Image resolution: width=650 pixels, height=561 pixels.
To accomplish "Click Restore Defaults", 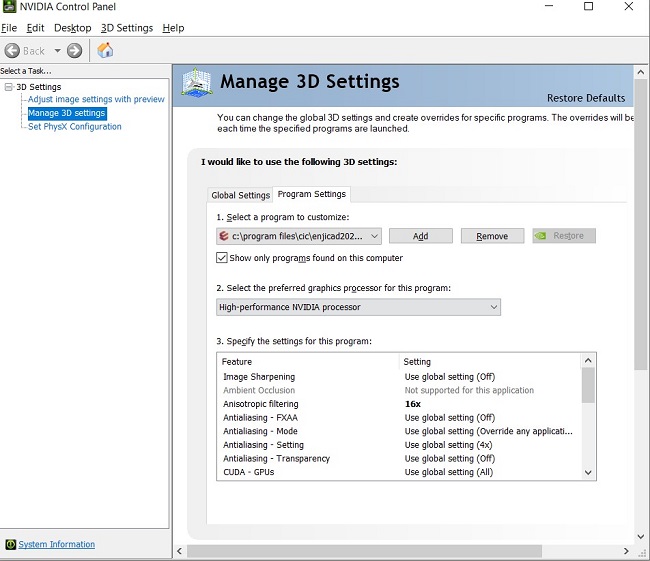I will [x=586, y=98].
